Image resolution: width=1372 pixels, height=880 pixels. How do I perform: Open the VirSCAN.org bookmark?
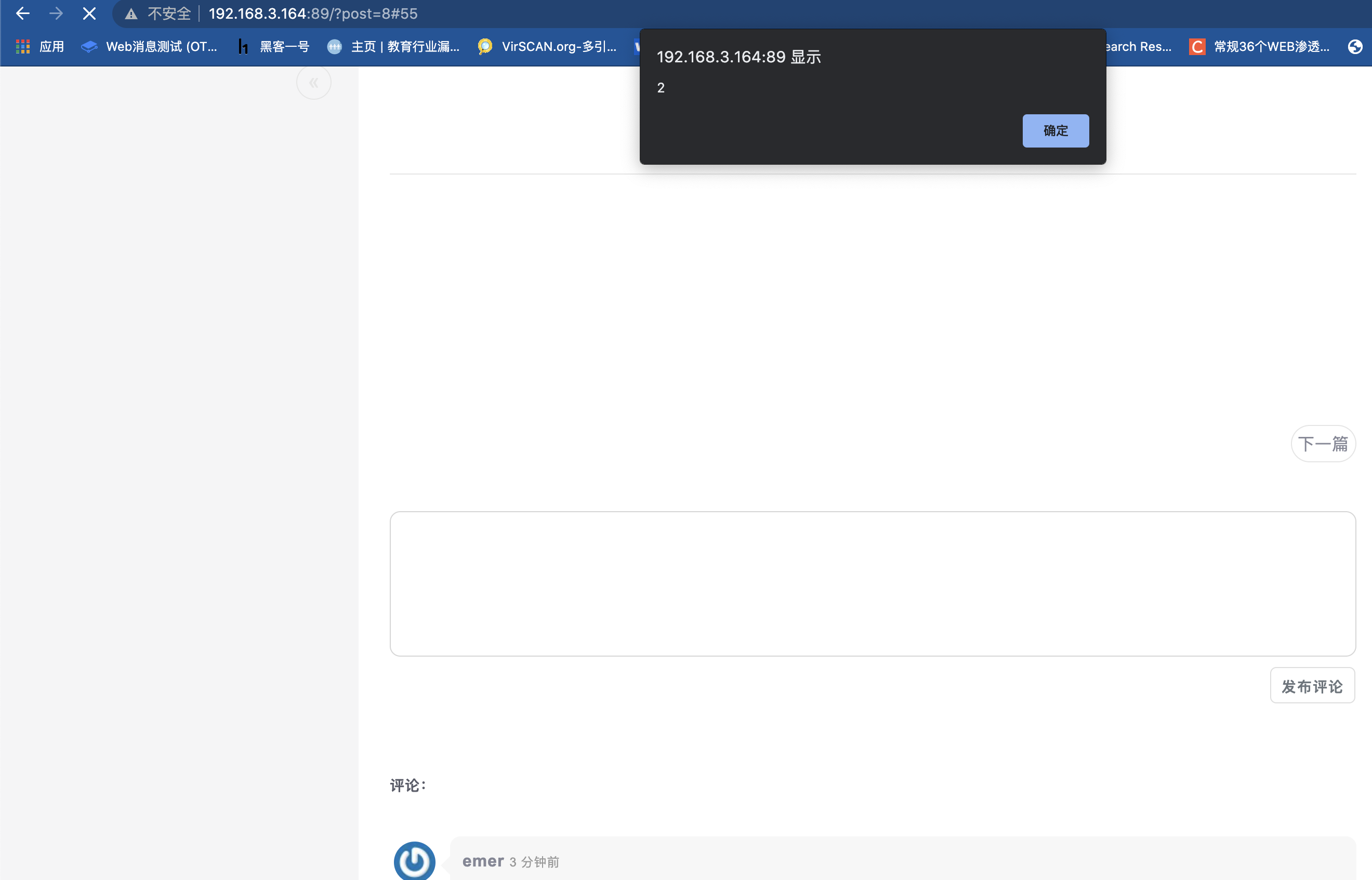point(548,47)
